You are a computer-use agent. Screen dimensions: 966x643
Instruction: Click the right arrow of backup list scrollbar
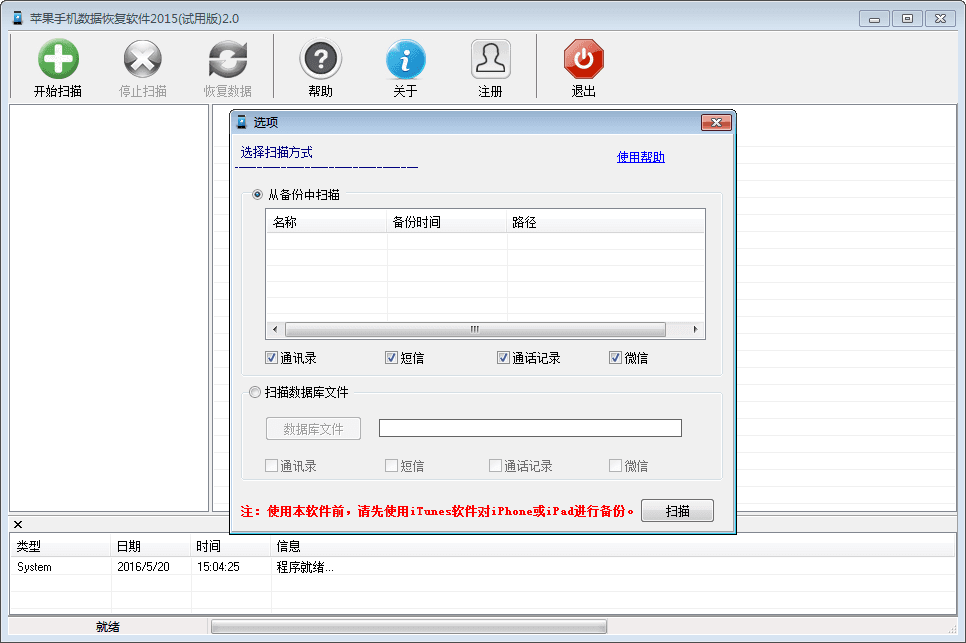(x=696, y=330)
